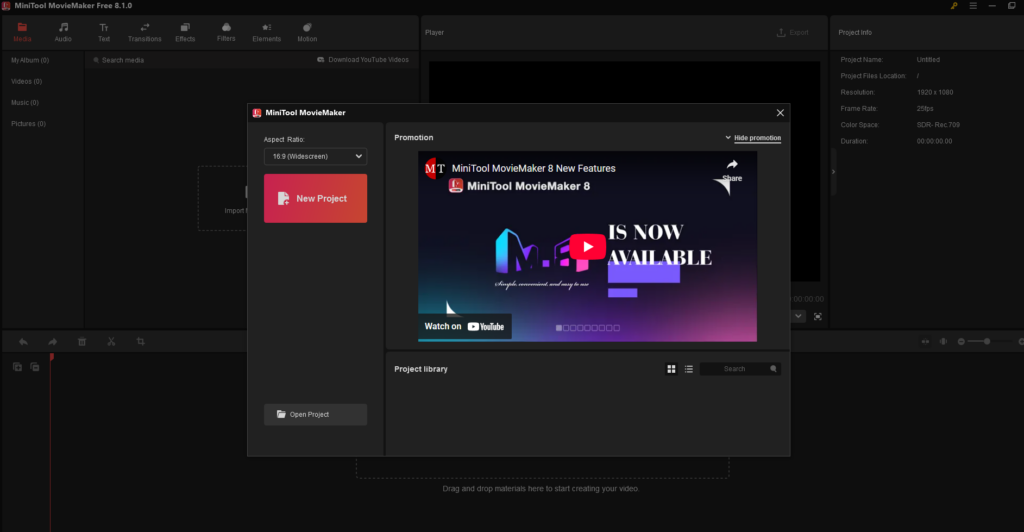Click the audio waveform icon in timeline toolbar
The height and width of the screenshot is (532, 1024).
(943, 341)
